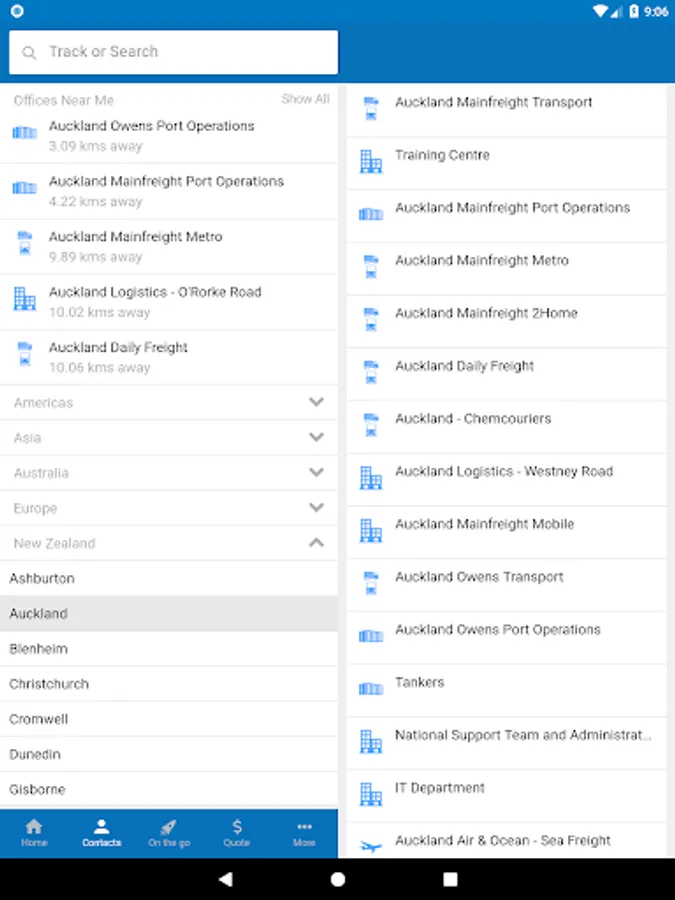The image size is (675, 900).
Task: Expand the Americas region
Action: pyautogui.click(x=169, y=402)
